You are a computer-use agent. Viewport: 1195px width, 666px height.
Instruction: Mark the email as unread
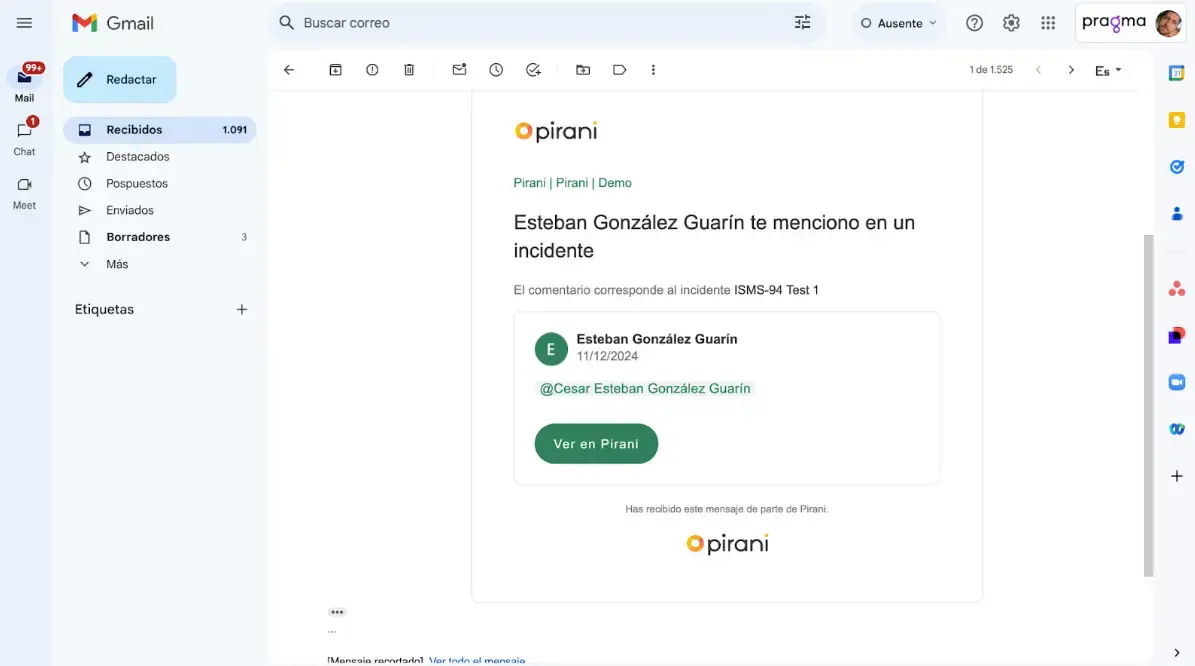459,70
